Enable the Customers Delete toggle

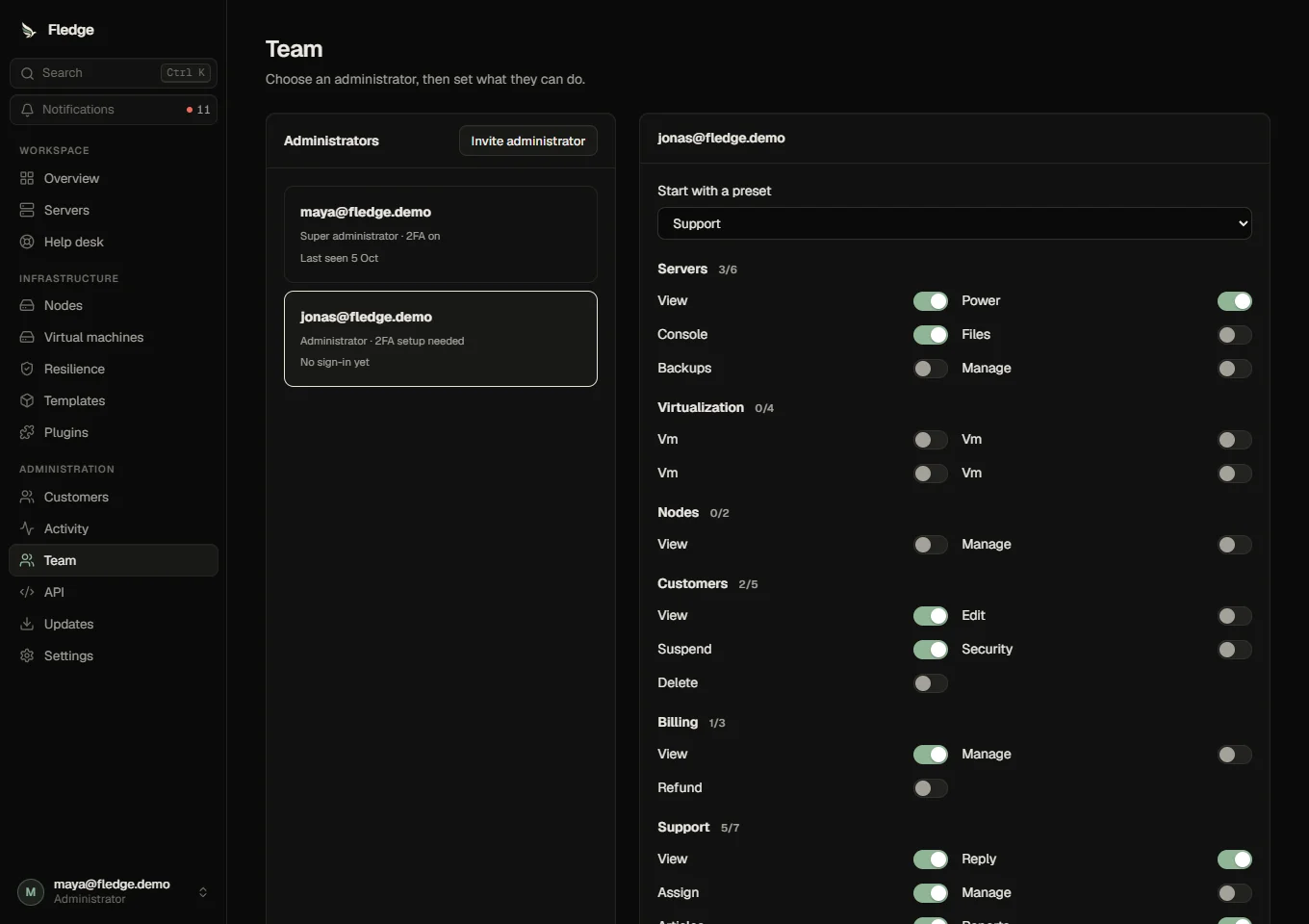pyautogui.click(x=931, y=683)
